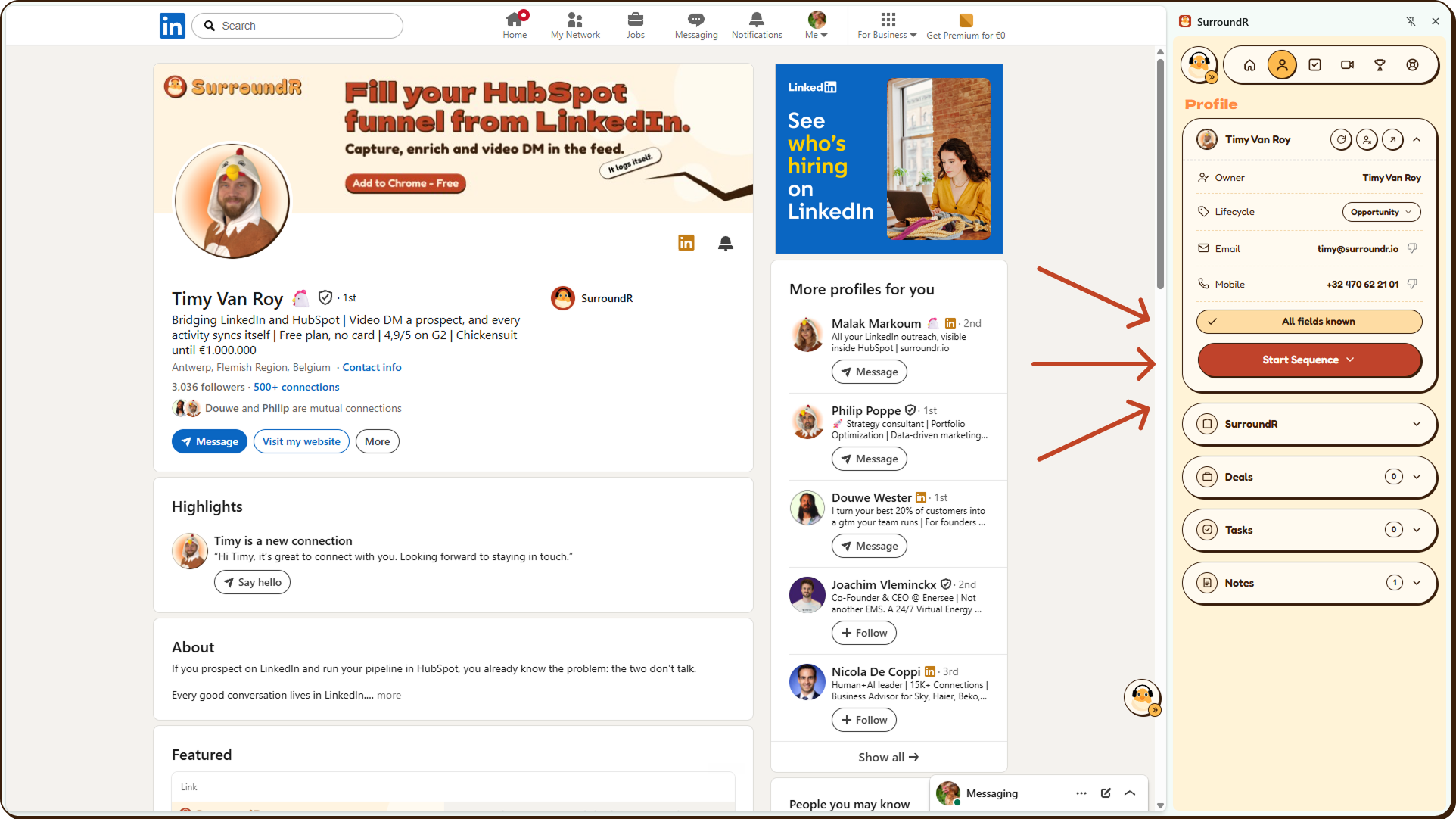Click the LinkedIn search field
The height and width of the screenshot is (819, 1456).
click(297, 26)
